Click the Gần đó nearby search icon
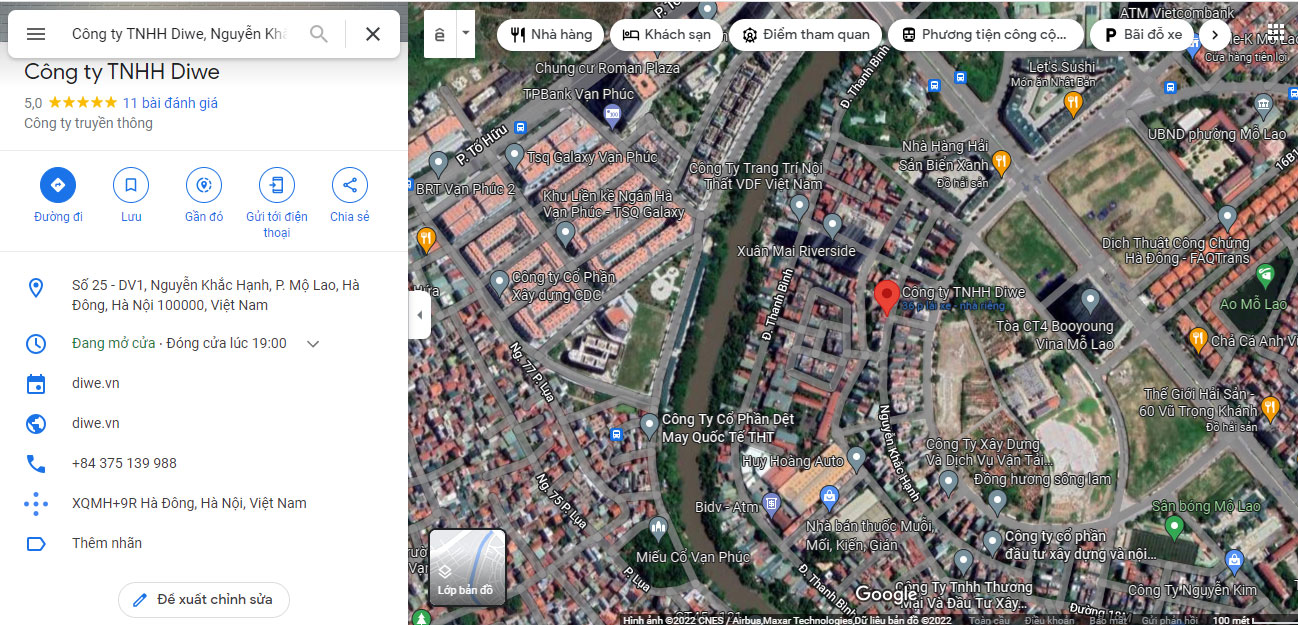Image resolution: width=1298 pixels, height=625 pixels. (203, 185)
